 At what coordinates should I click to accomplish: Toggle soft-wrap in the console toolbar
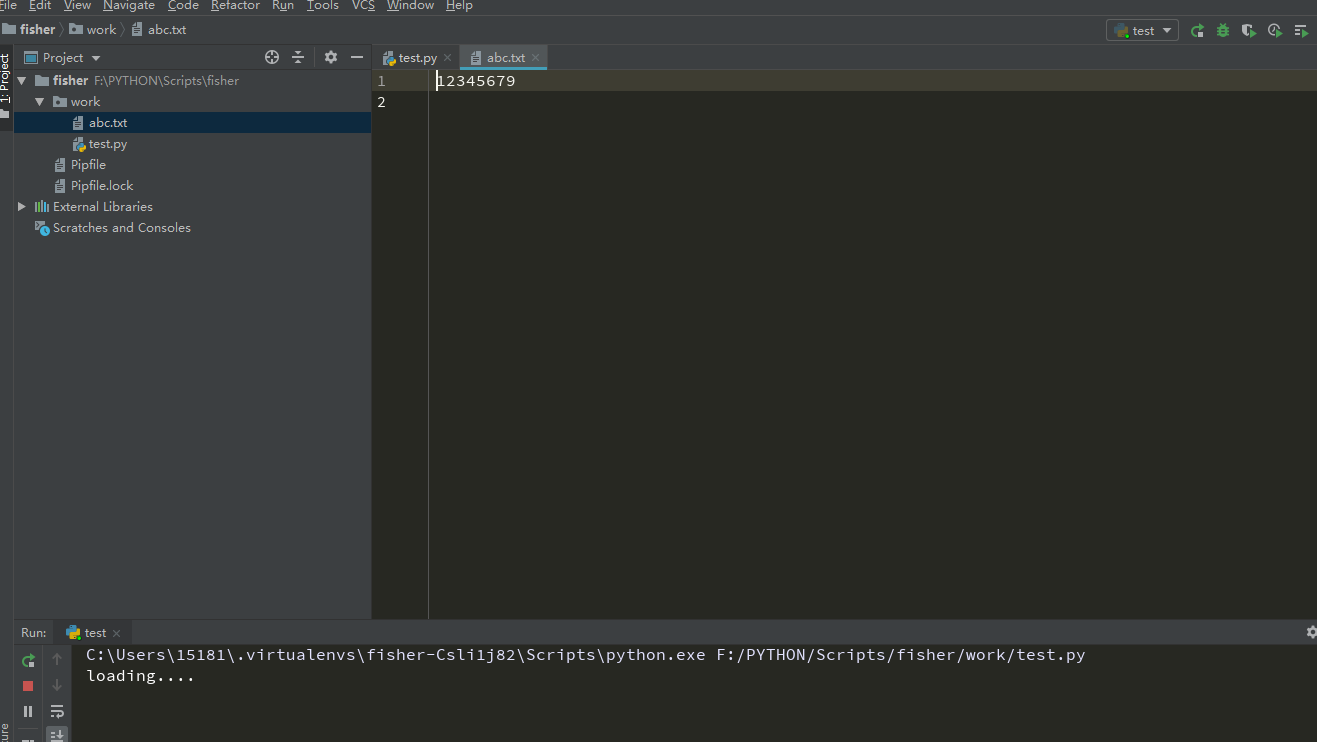coord(57,711)
